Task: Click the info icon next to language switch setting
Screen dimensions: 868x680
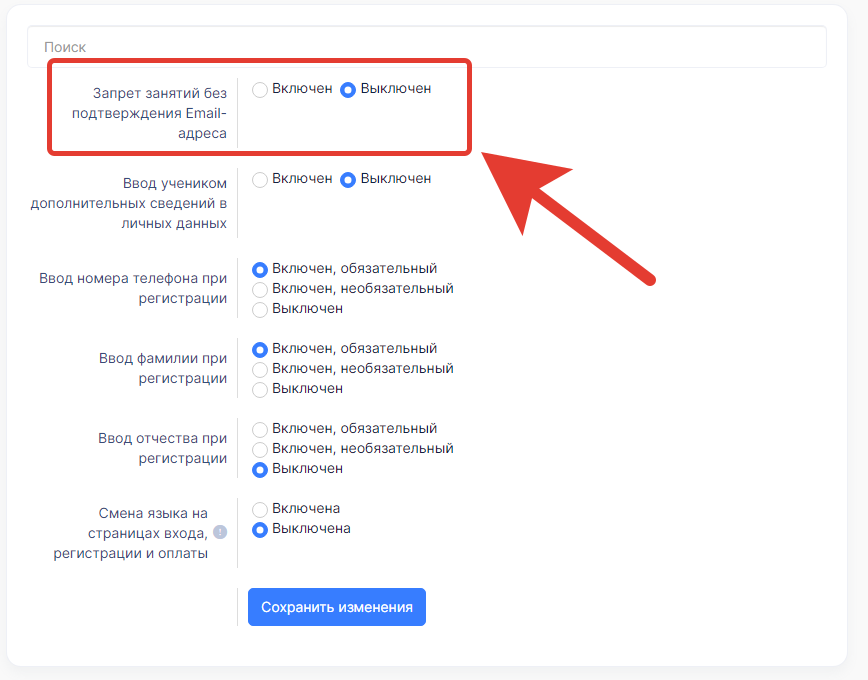Action: 220,532
